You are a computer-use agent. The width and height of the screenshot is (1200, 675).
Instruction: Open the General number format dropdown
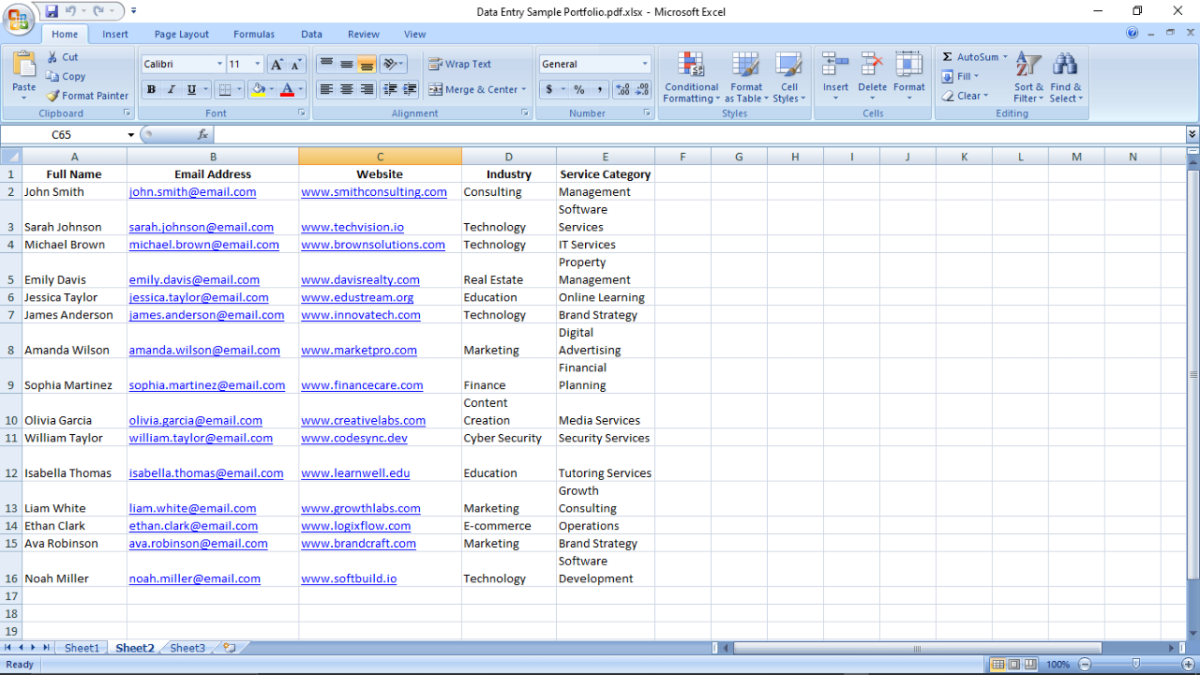tap(644, 64)
